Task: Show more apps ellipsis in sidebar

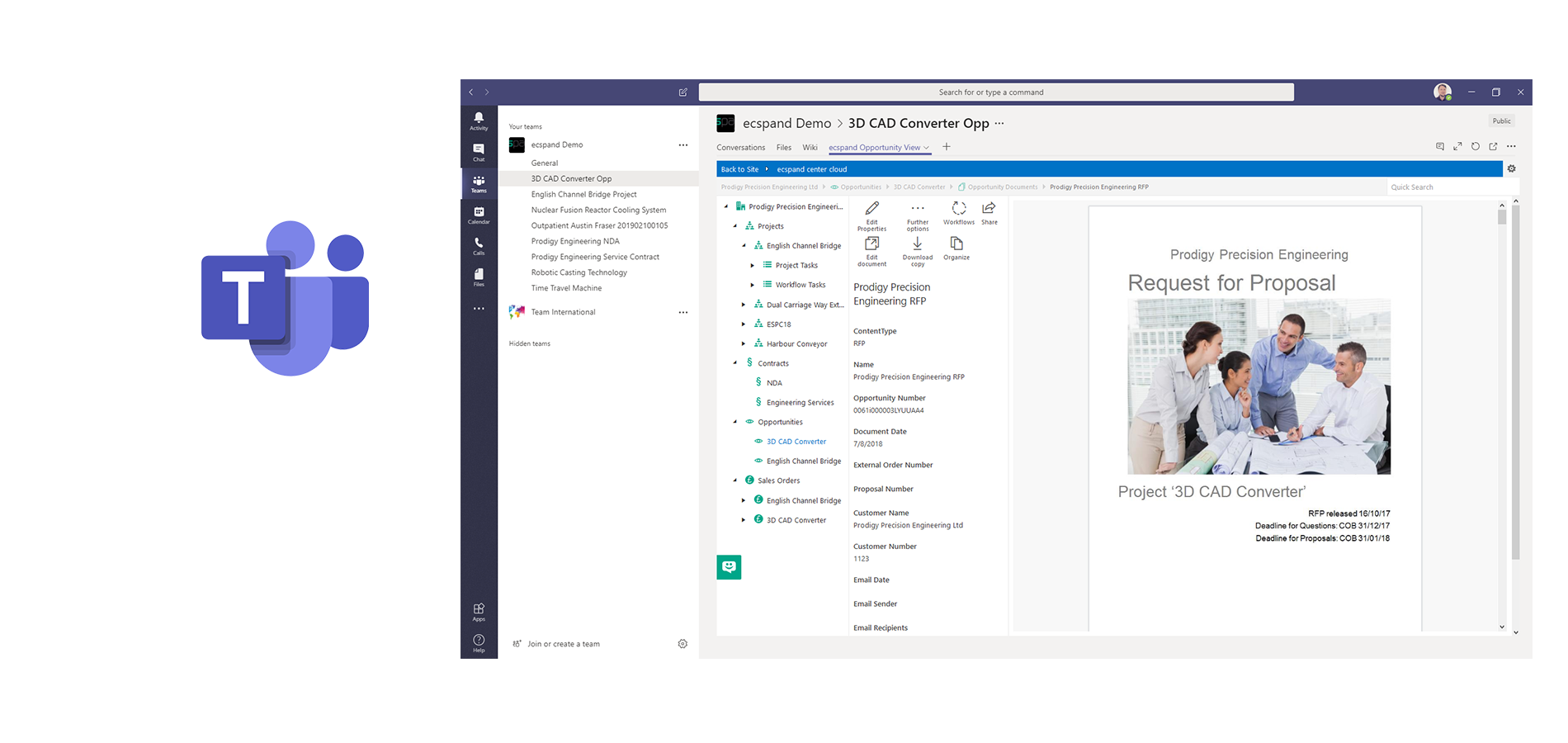Action: 479,309
